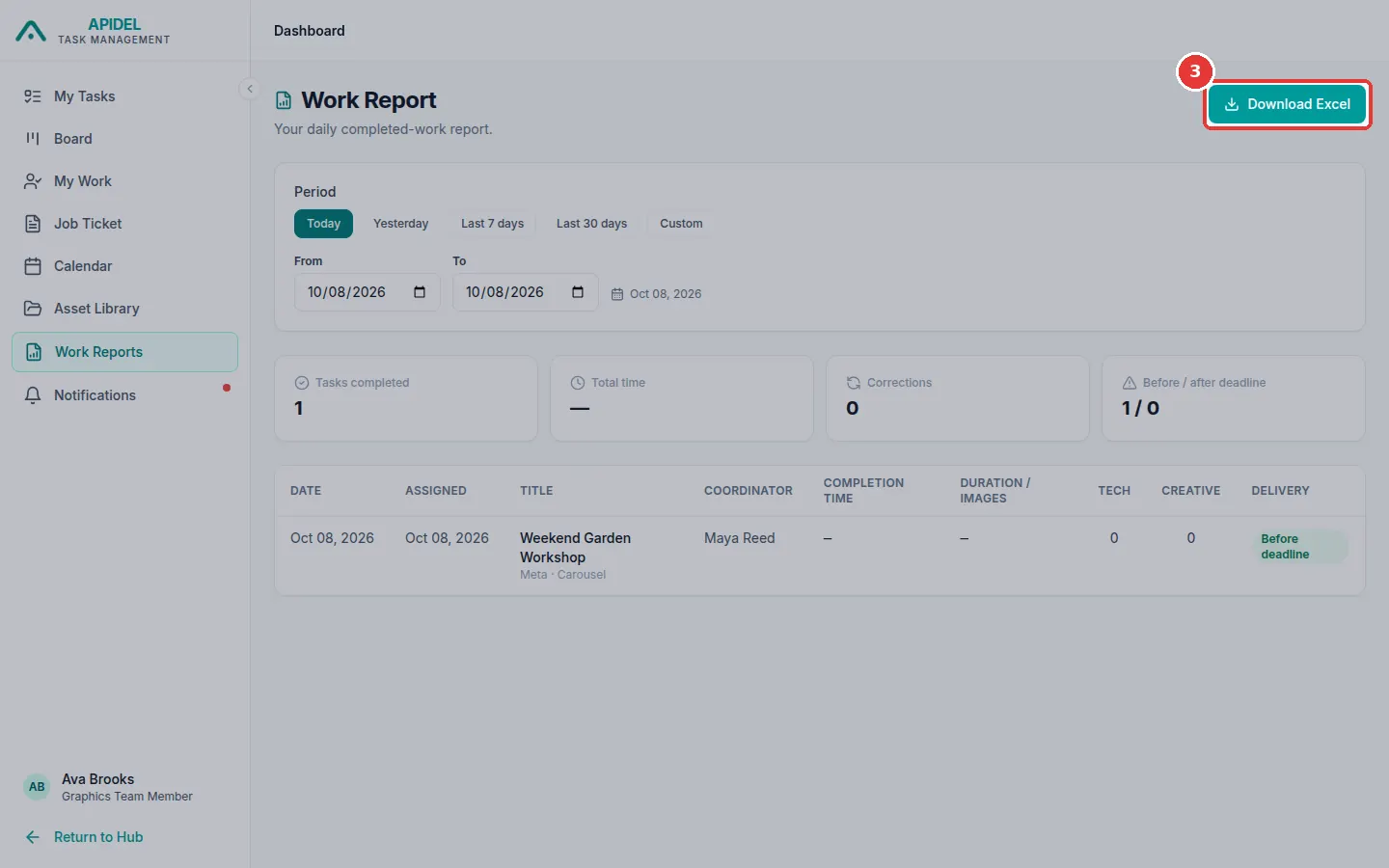
Task: Click the Before deadline delivery badge
Action: point(1299,547)
